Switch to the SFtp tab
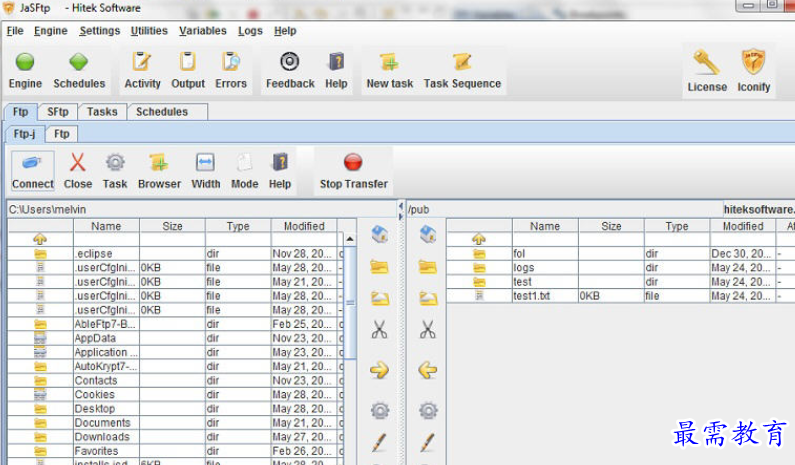The image size is (795, 465). tap(58, 112)
